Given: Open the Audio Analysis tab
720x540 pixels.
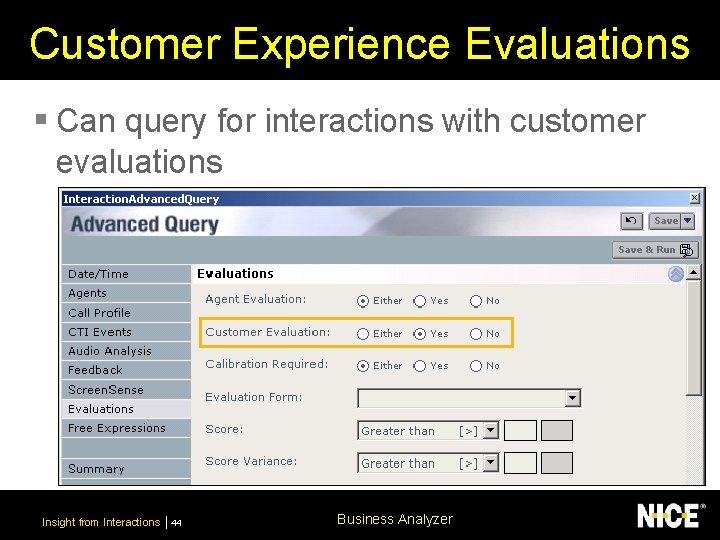Looking at the screenshot, I should click(126, 351).
